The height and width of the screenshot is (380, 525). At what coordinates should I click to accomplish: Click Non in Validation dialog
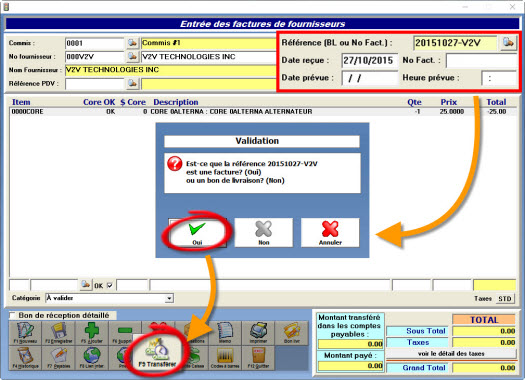coord(264,233)
